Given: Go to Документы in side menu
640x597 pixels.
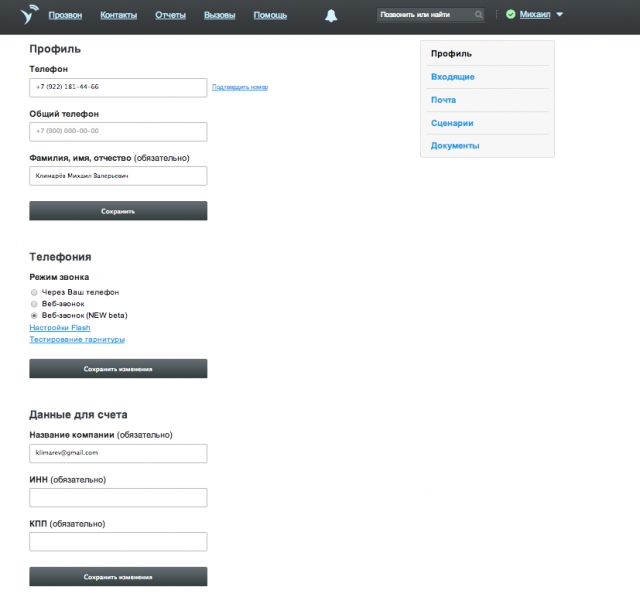Looking at the screenshot, I should pos(455,146).
